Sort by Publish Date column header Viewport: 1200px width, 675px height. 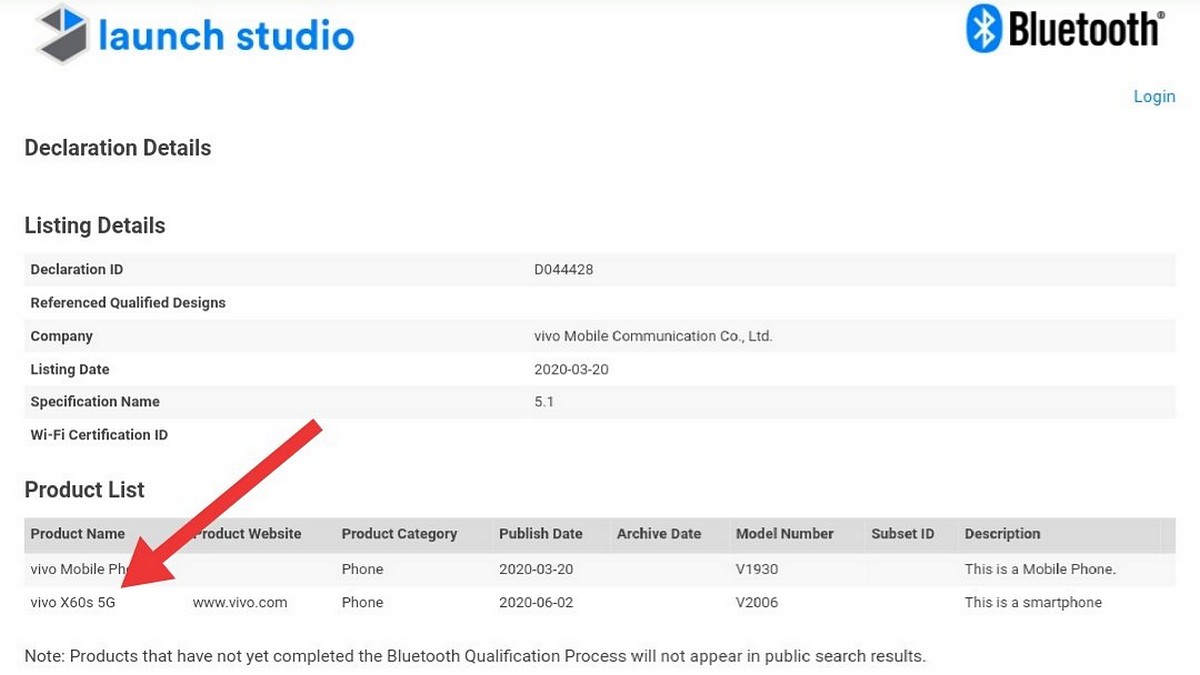click(x=540, y=534)
